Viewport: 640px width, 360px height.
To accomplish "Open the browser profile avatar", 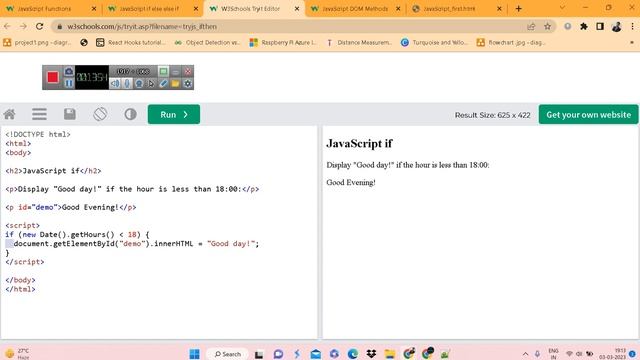I will pyautogui.click(x=616, y=27).
